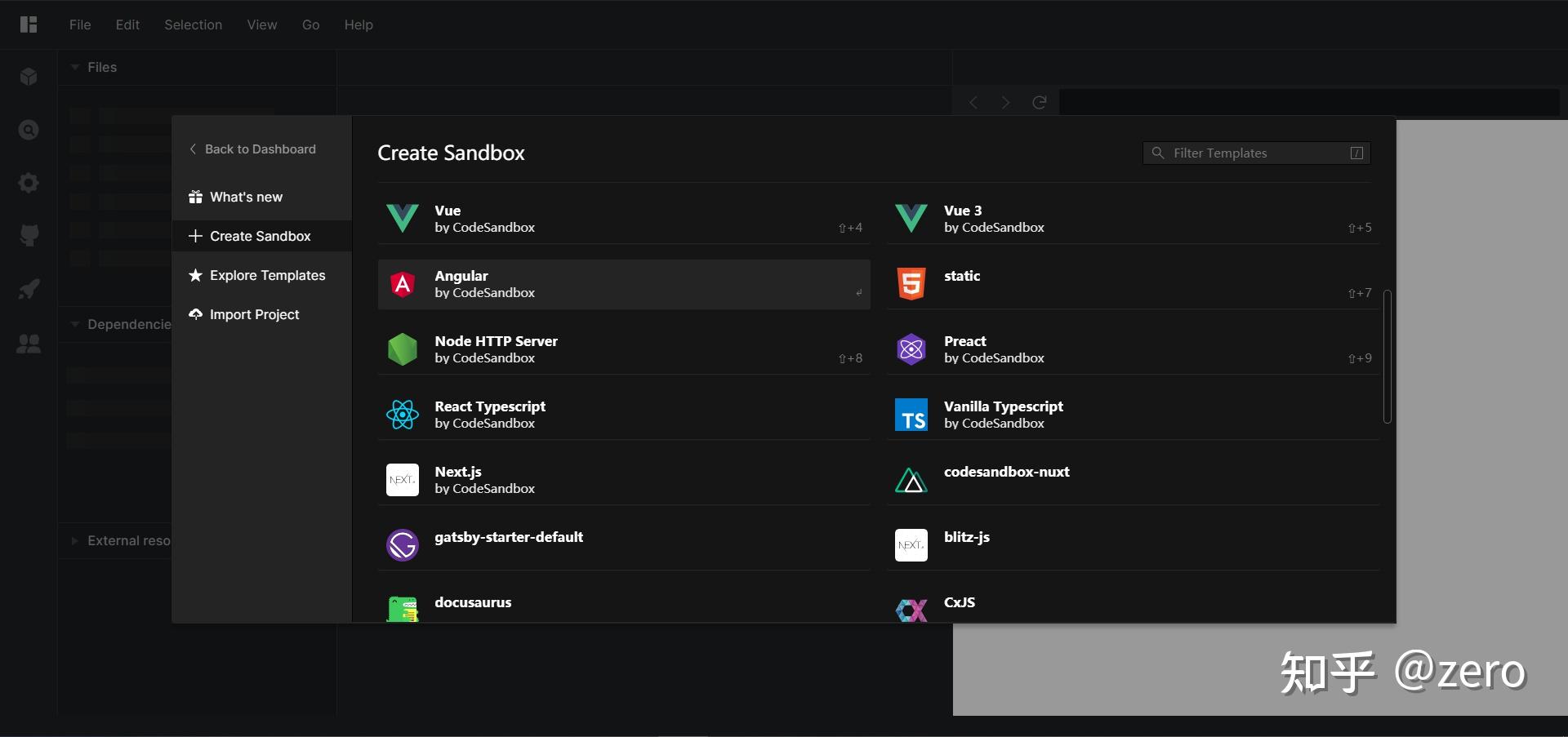Screen dimensions: 1568x737
Task: Expand the External resources section
Action: [75, 540]
